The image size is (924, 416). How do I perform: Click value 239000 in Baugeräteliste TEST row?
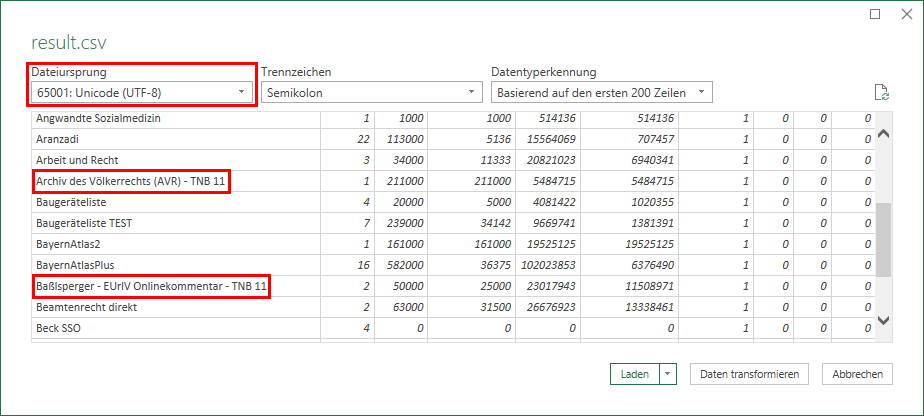click(405, 223)
